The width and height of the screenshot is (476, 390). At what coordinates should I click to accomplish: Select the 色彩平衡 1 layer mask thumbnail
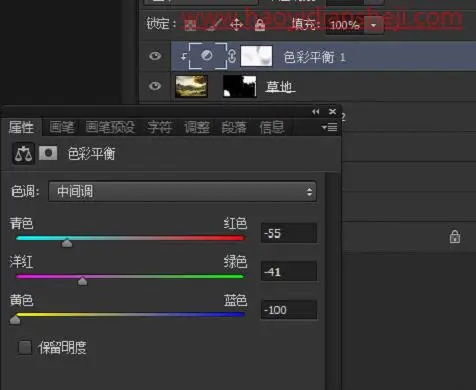pos(256,56)
